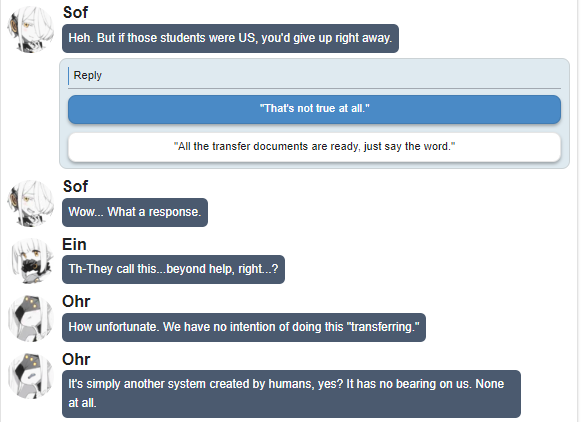
Task: Click Ein's masked character avatar
Action: 31,261
